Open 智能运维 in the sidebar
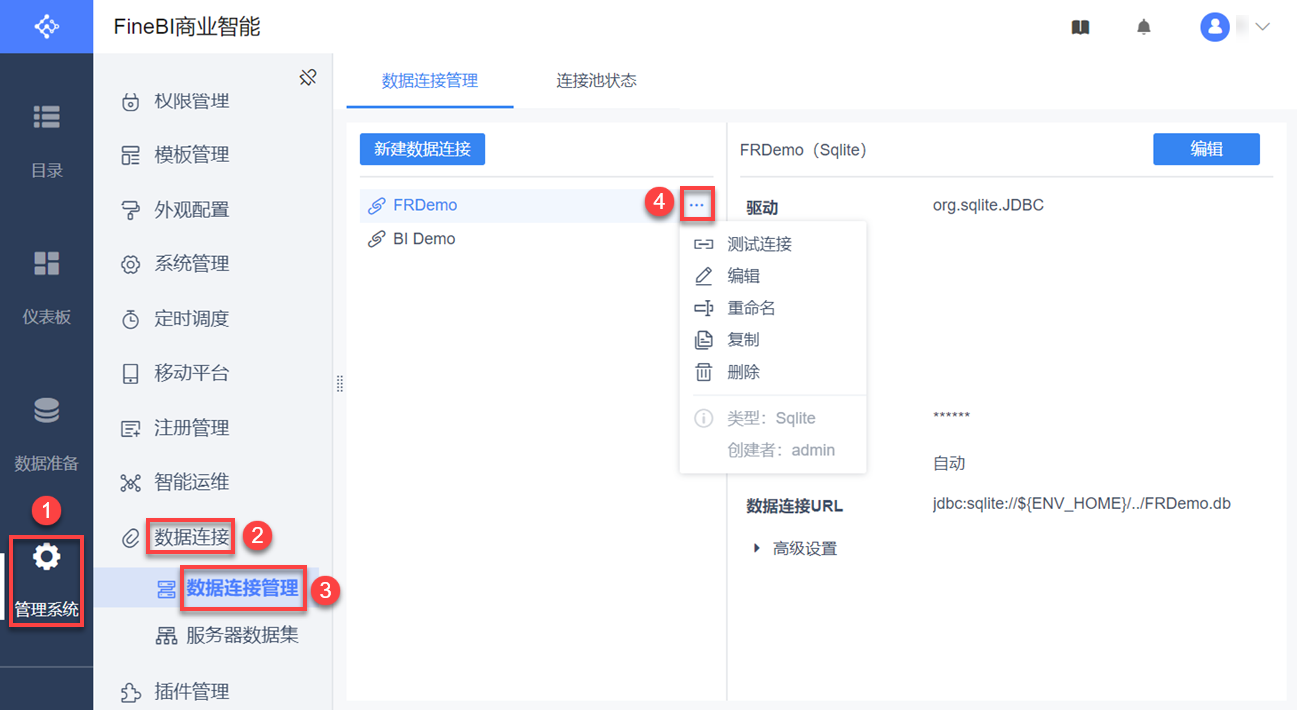Viewport: 1297px width, 710px height. coord(191,482)
